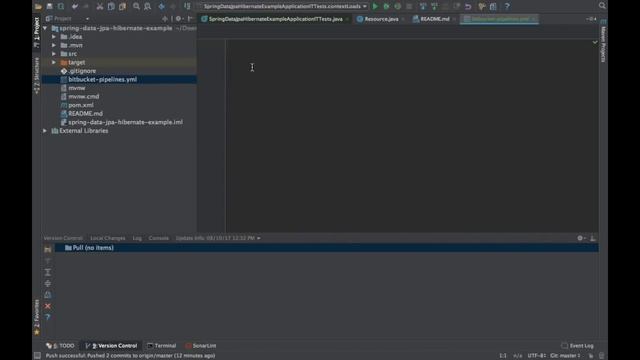The width and height of the screenshot is (640, 360).
Task: Click the Copy icon in toolbar
Action: (111, 6)
